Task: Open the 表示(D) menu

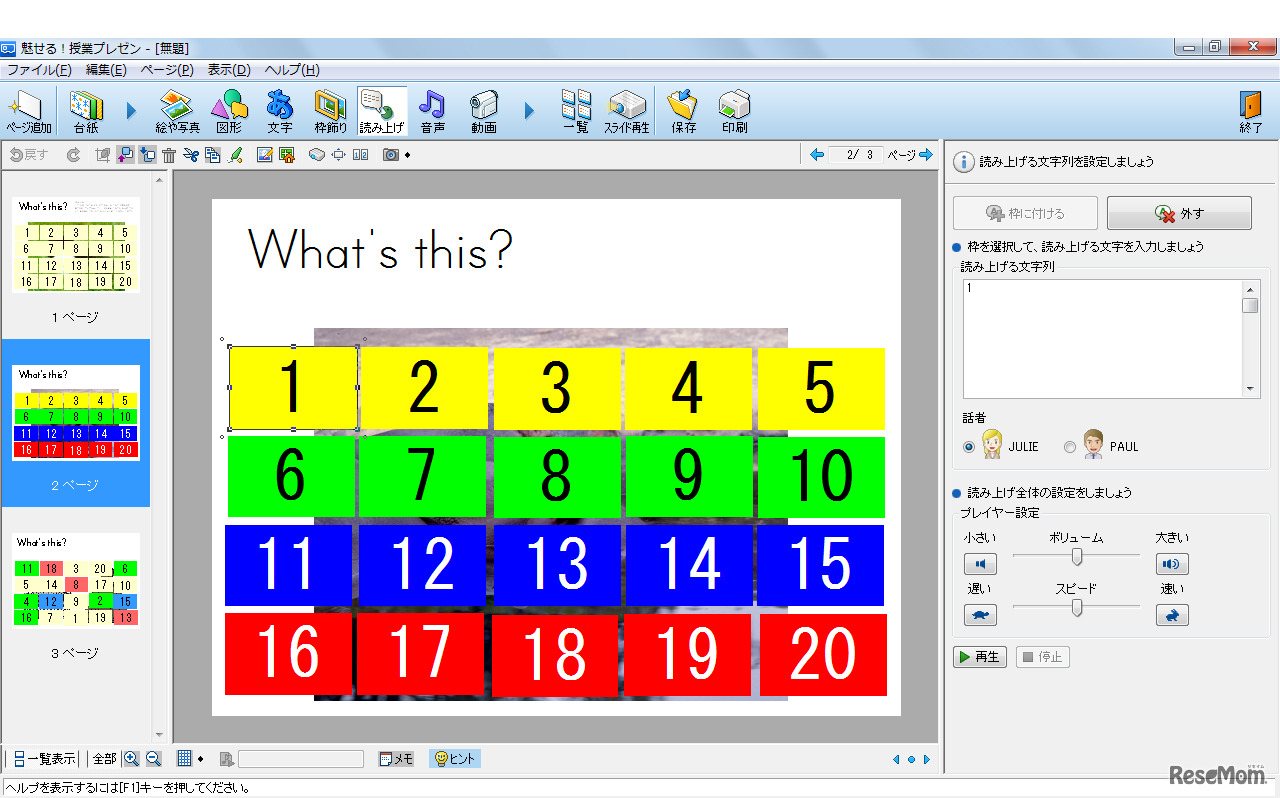Action: [x=228, y=70]
